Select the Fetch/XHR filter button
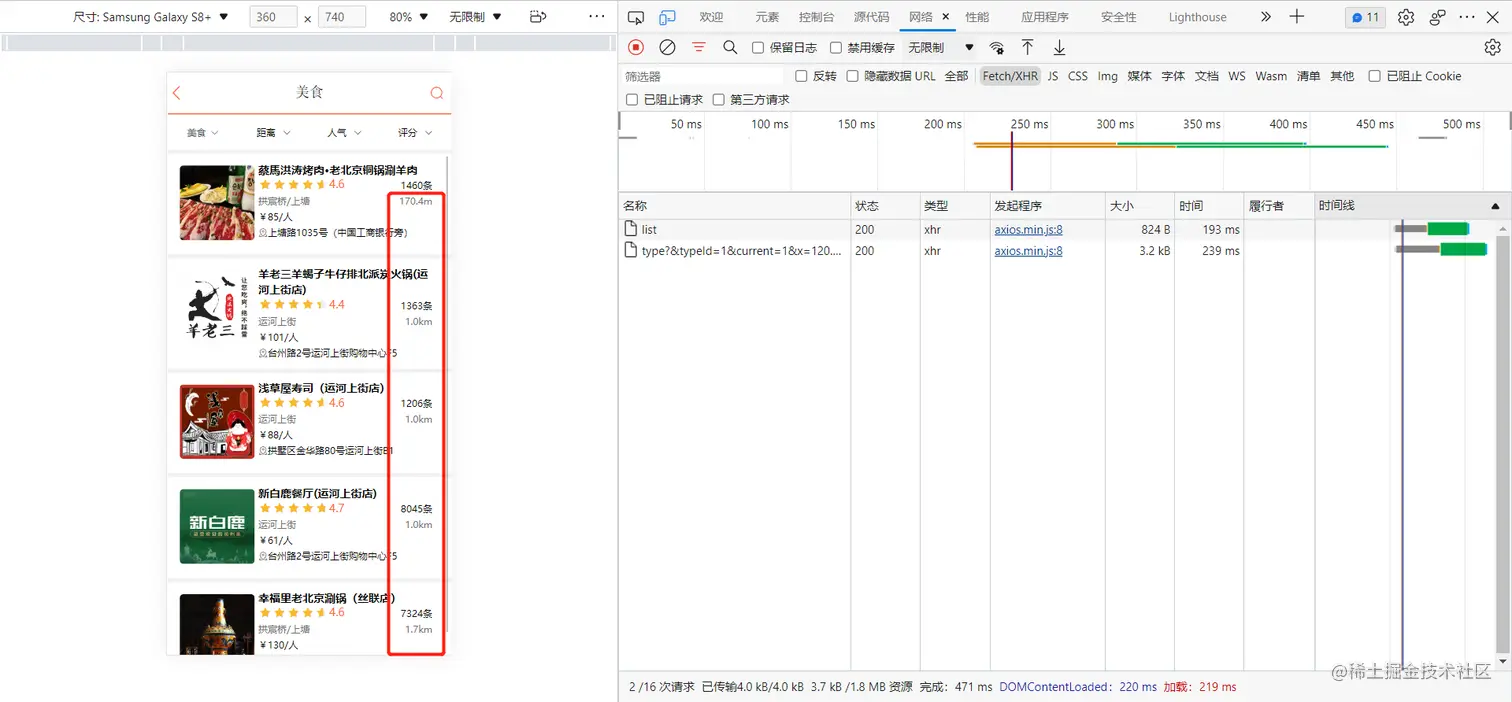 click(x=1010, y=76)
